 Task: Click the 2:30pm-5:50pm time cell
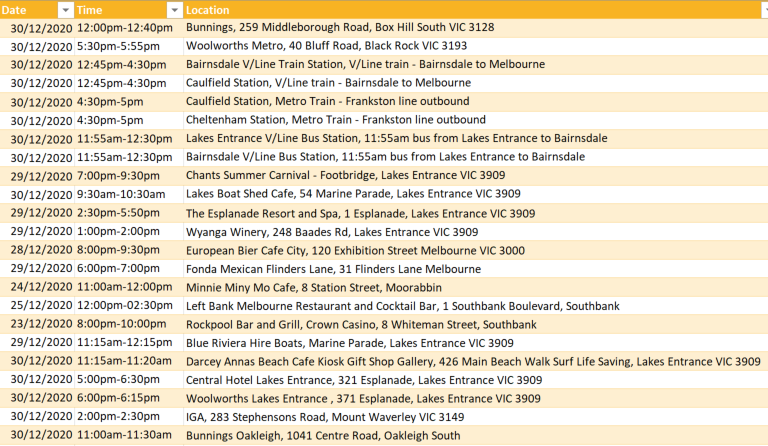click(x=129, y=213)
